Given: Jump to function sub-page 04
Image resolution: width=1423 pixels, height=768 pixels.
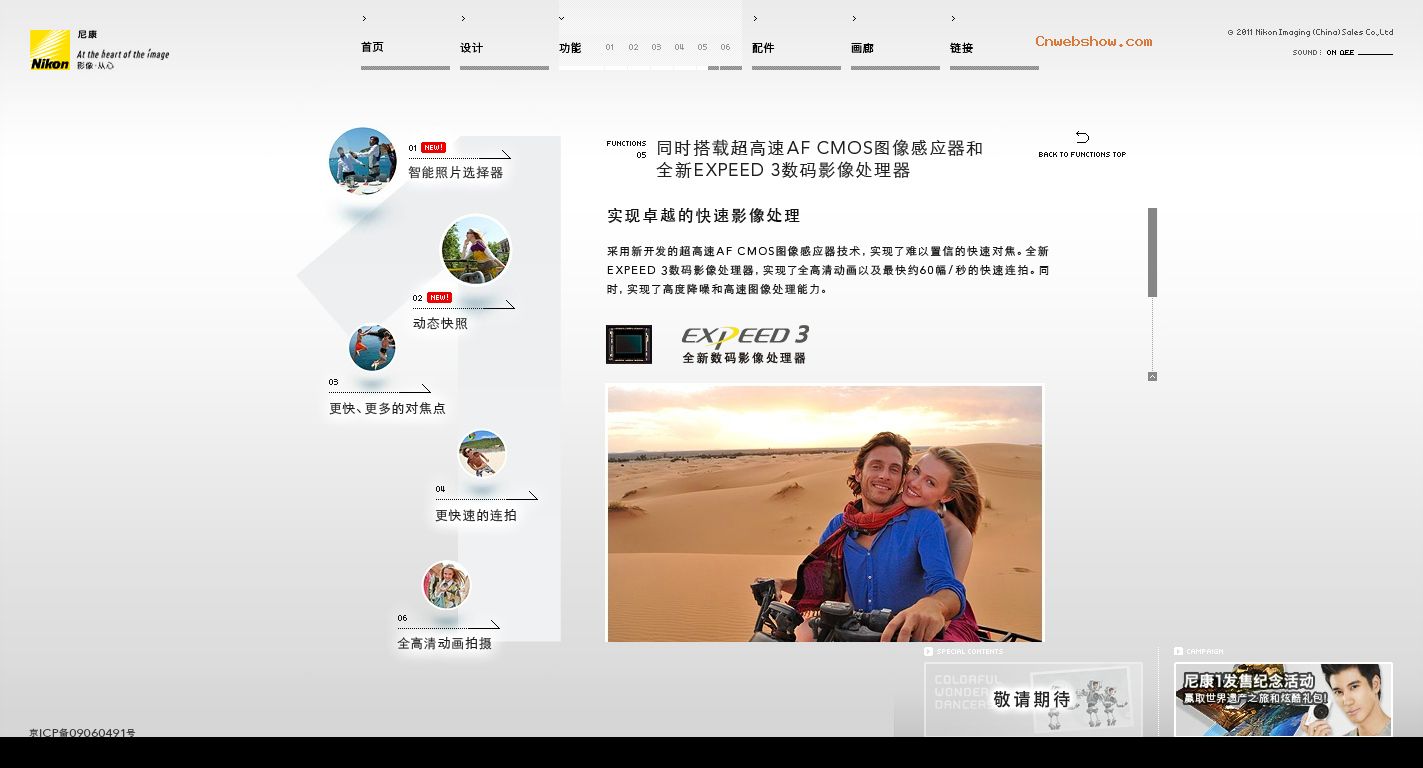Looking at the screenshot, I should coord(679,47).
